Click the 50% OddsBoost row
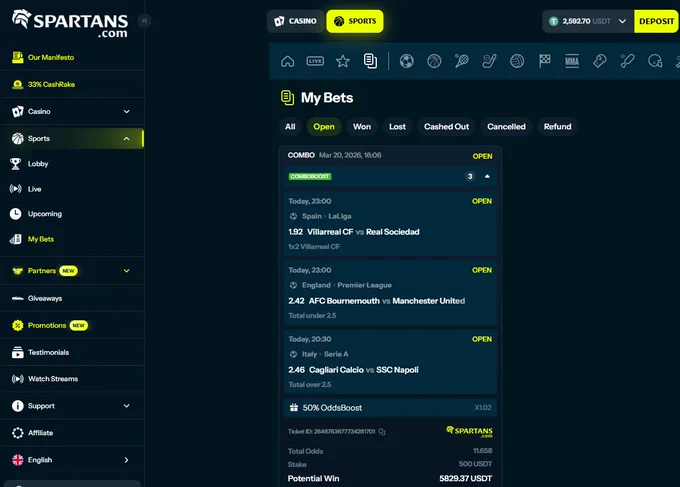 coord(390,408)
